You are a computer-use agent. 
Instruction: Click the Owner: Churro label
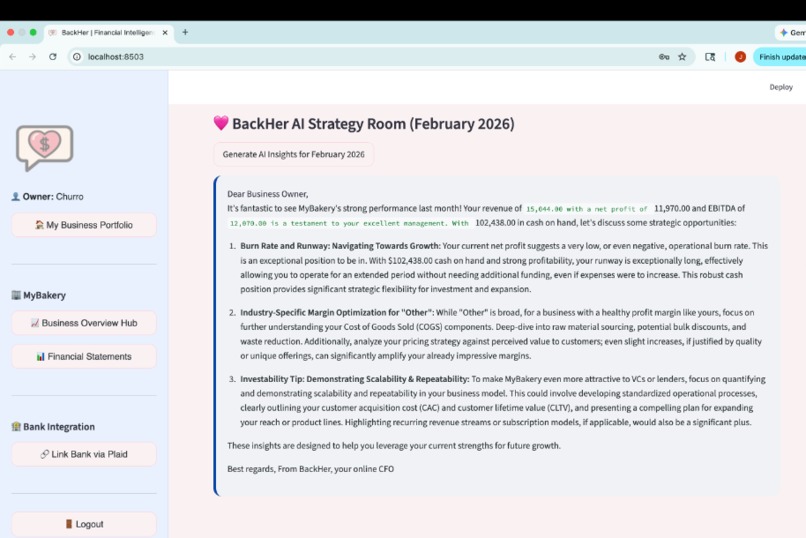[x=53, y=196]
